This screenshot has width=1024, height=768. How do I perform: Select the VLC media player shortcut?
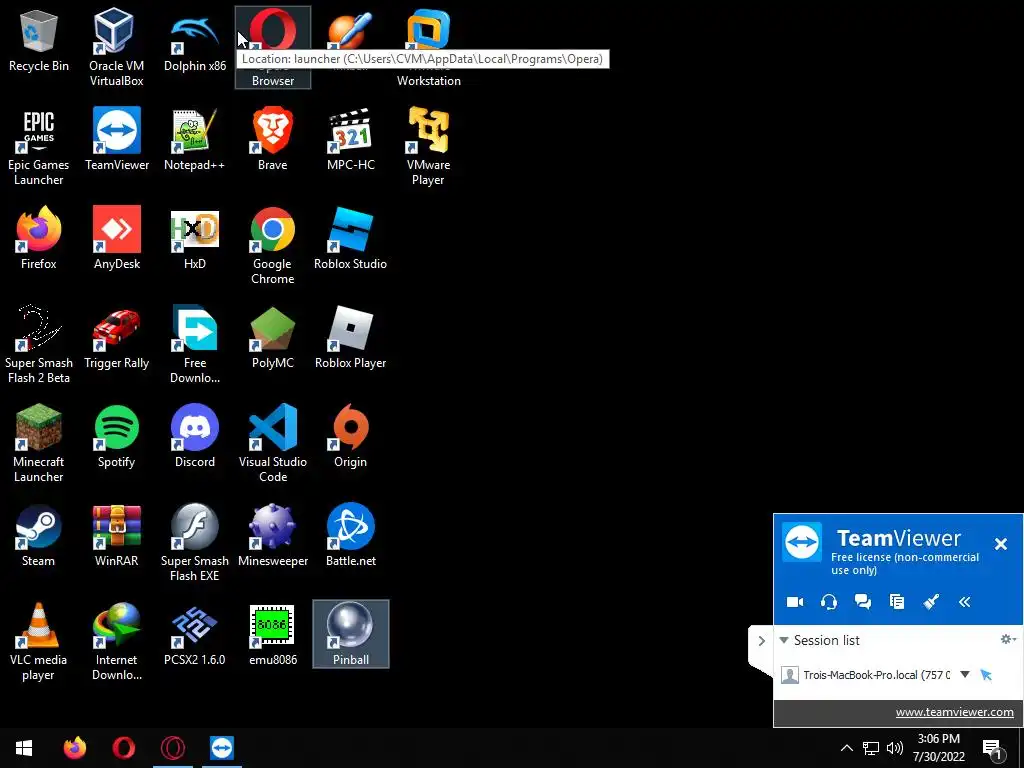click(39, 642)
